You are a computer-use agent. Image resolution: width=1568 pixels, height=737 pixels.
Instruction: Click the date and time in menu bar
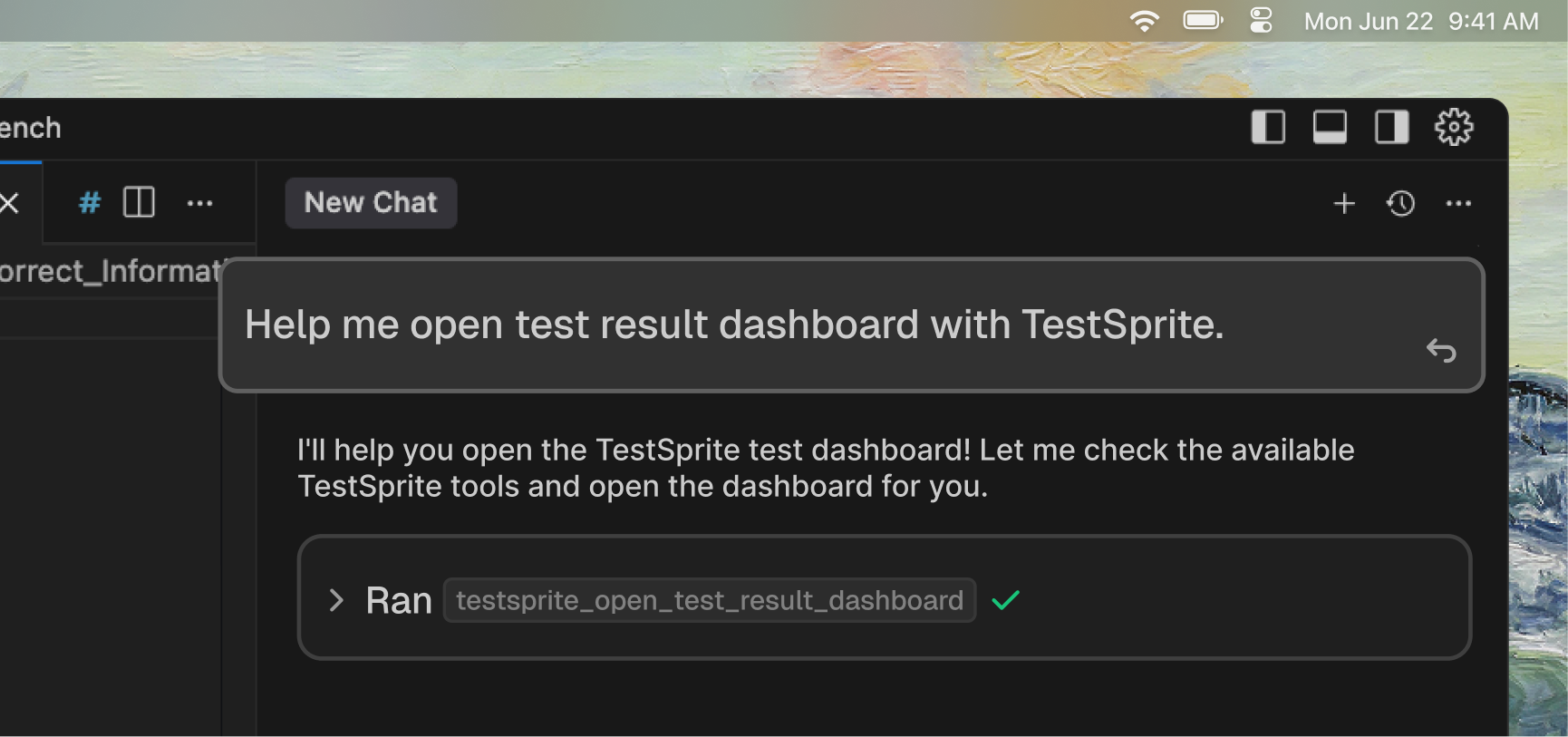1420,20
